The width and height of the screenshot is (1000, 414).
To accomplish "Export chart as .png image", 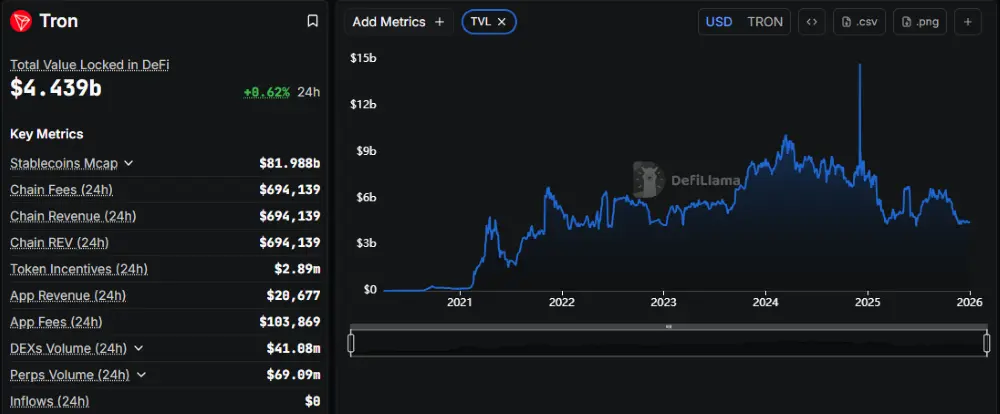I will point(920,22).
